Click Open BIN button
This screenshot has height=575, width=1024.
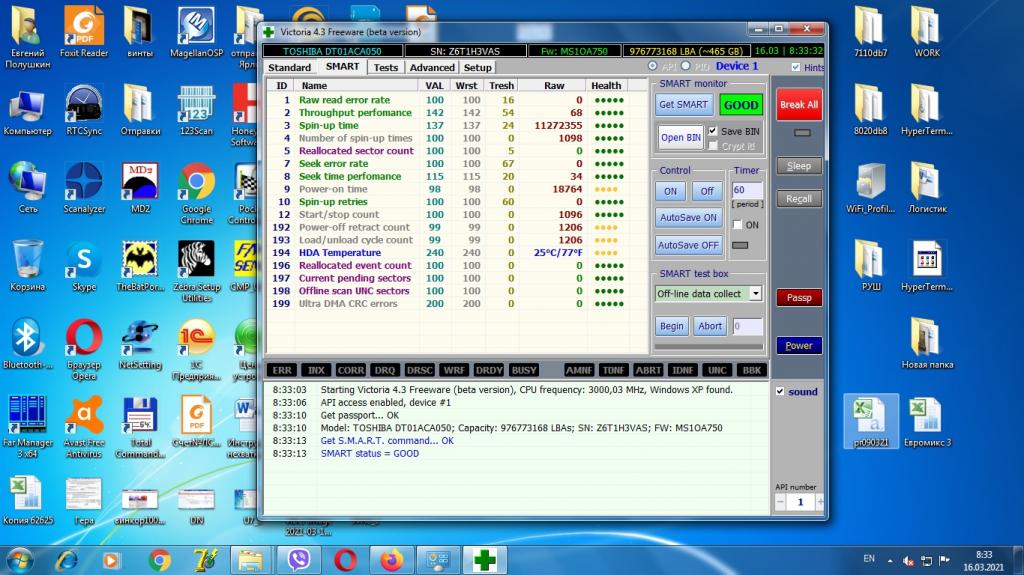pyautogui.click(x=680, y=137)
